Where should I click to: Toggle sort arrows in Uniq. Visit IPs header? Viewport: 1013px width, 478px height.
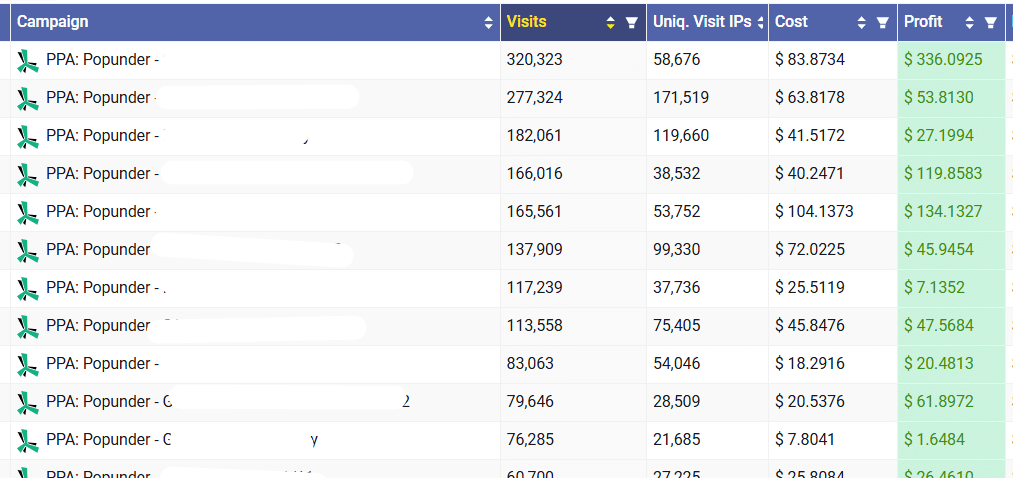pos(761,22)
